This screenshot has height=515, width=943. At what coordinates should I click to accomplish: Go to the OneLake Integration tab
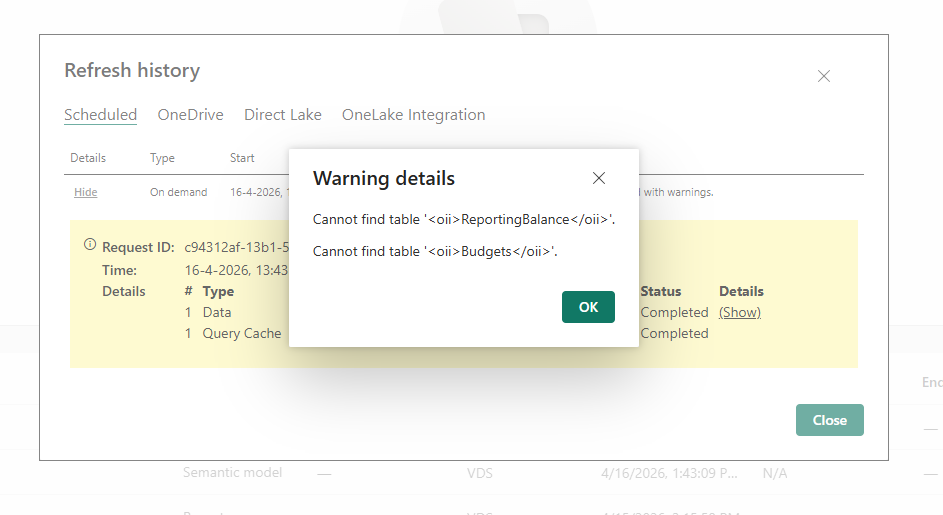point(413,115)
